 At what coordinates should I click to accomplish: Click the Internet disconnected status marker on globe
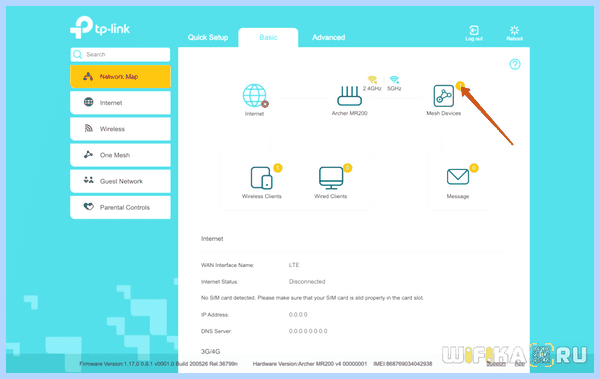click(x=265, y=104)
